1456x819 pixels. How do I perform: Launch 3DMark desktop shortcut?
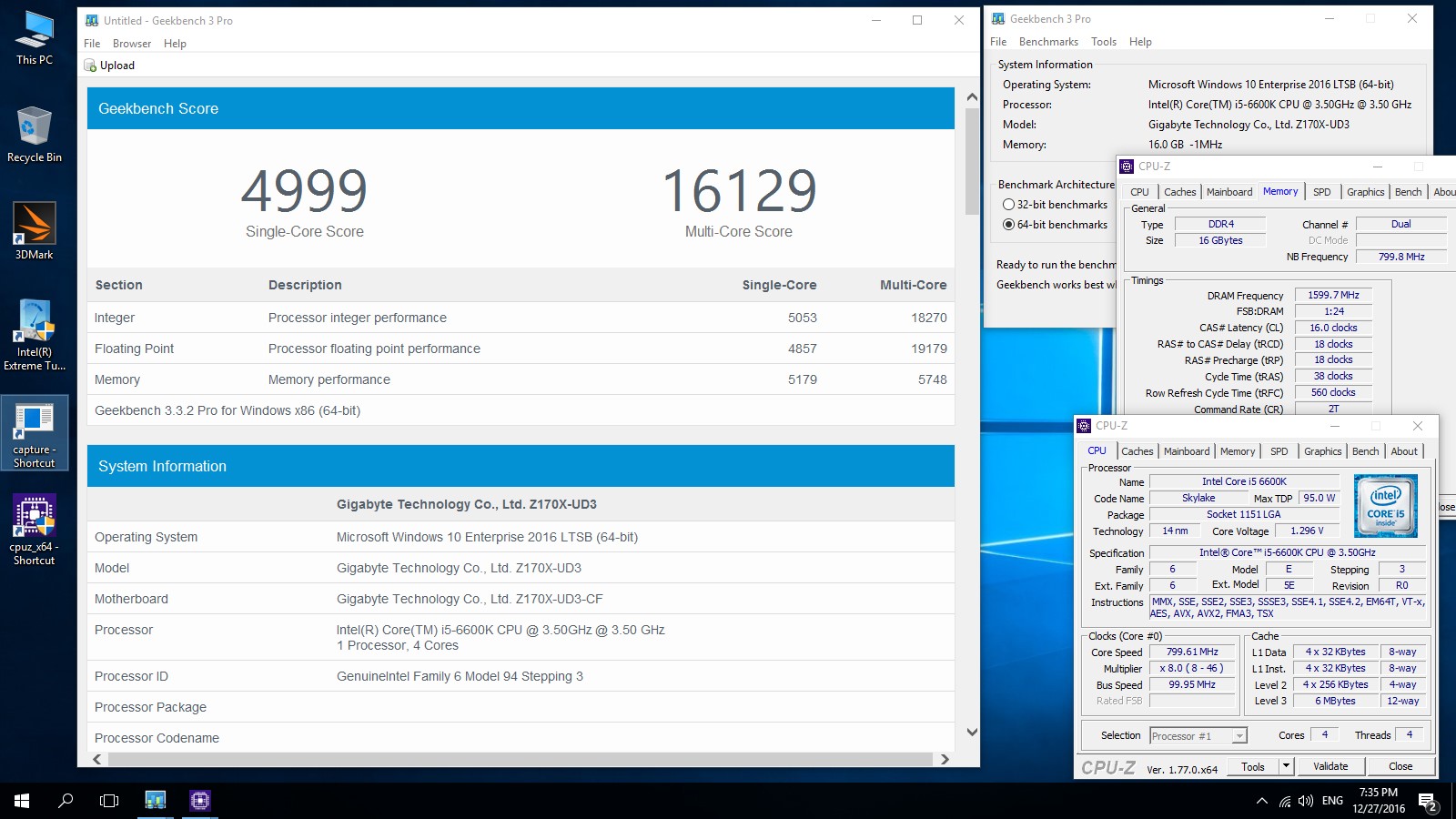[x=35, y=231]
